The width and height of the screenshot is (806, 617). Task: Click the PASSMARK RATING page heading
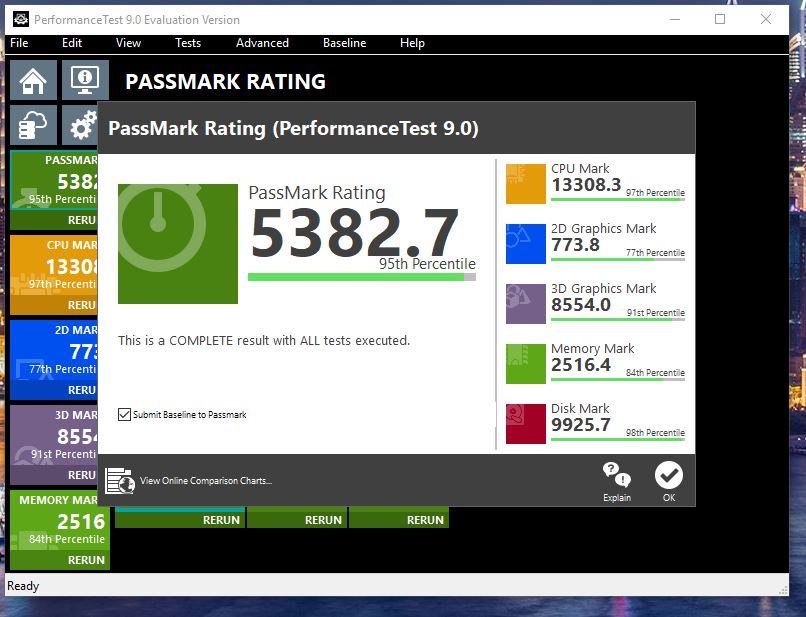[x=225, y=82]
